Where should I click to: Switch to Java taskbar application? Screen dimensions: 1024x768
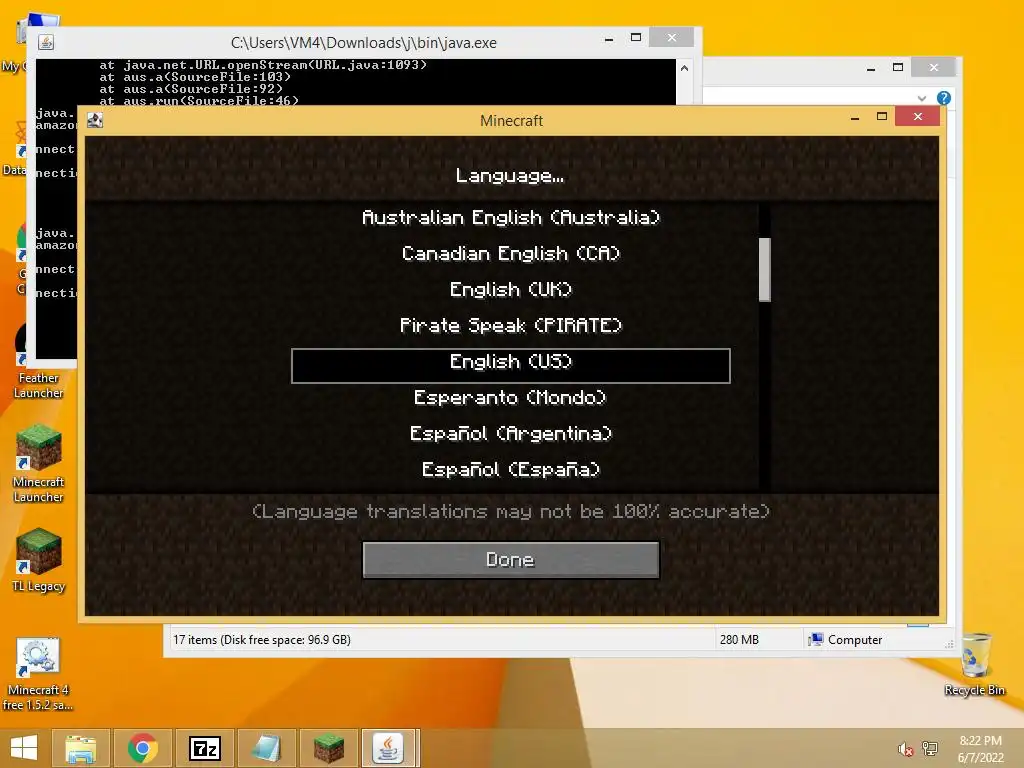pyautogui.click(x=389, y=748)
